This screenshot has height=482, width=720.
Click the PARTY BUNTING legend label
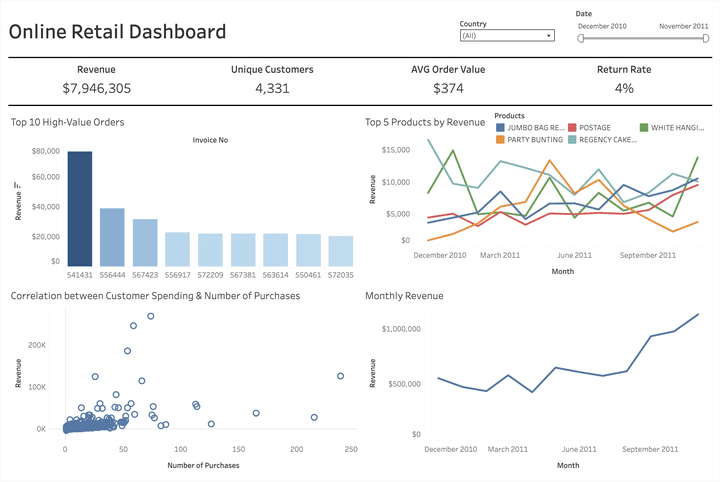pyautogui.click(x=535, y=140)
